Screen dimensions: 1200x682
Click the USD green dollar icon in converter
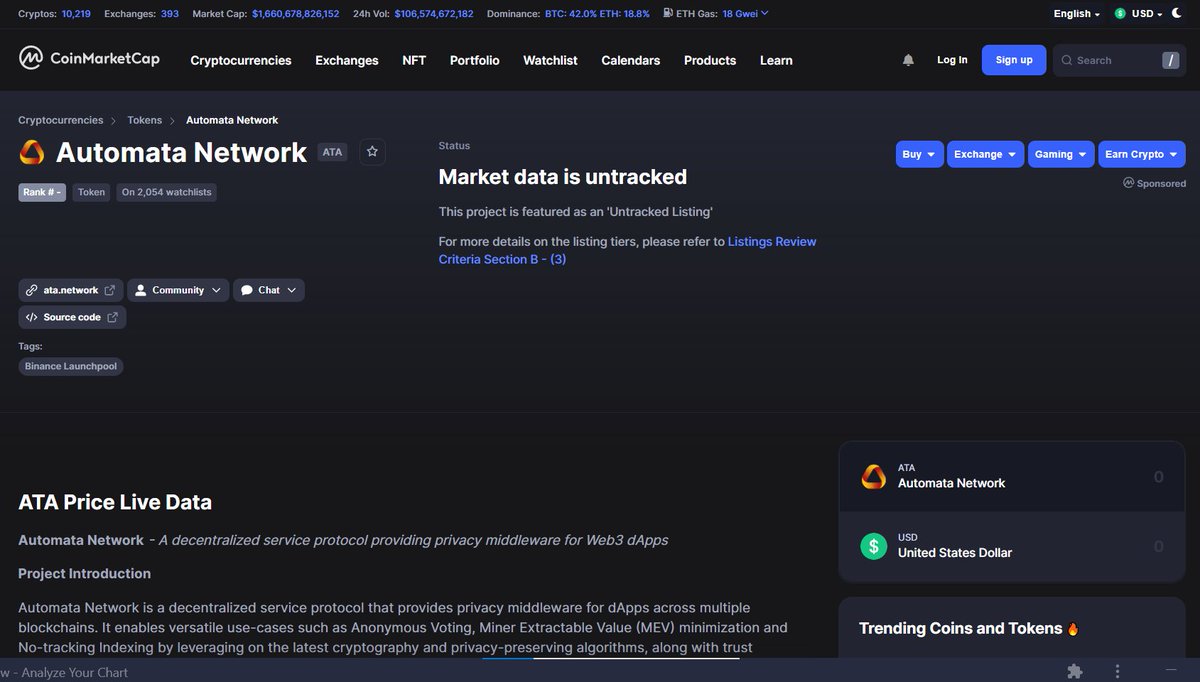[x=873, y=546]
